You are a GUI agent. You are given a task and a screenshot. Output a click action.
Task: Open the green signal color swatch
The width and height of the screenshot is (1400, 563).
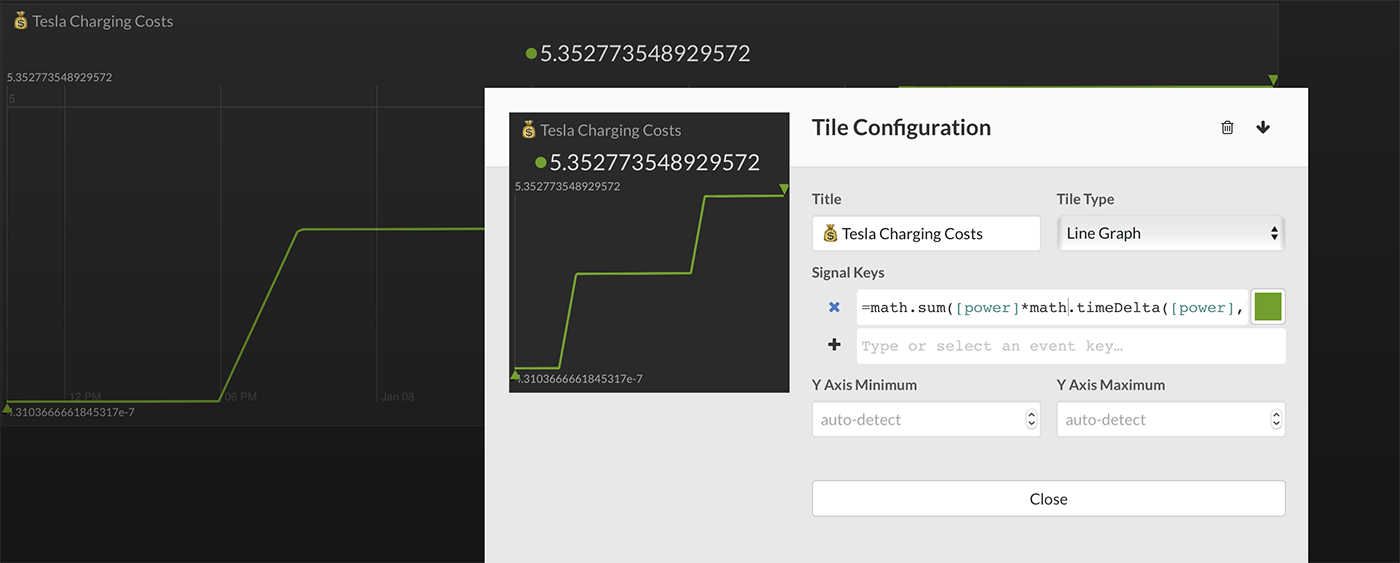pyautogui.click(x=1268, y=307)
